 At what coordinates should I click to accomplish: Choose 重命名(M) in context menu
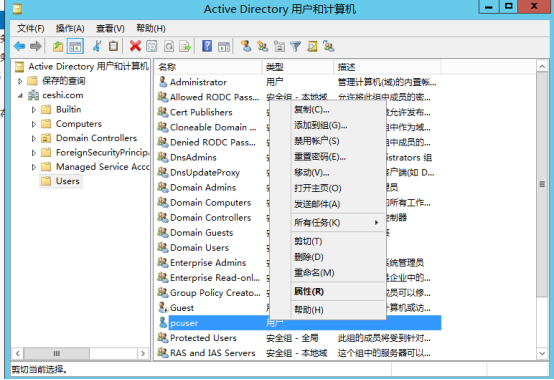pyautogui.click(x=327, y=273)
